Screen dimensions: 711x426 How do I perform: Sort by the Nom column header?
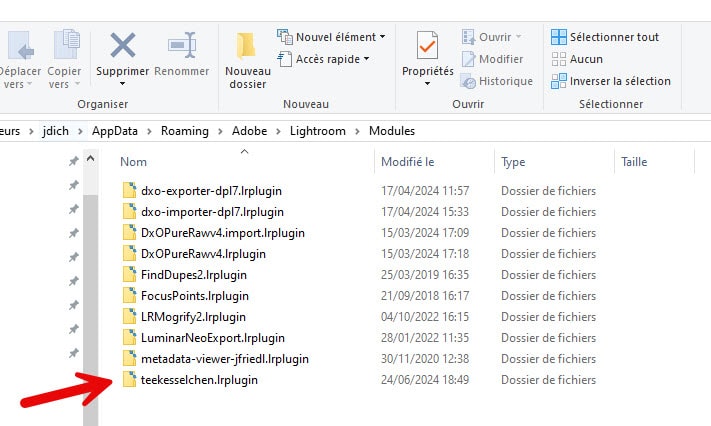click(133, 162)
